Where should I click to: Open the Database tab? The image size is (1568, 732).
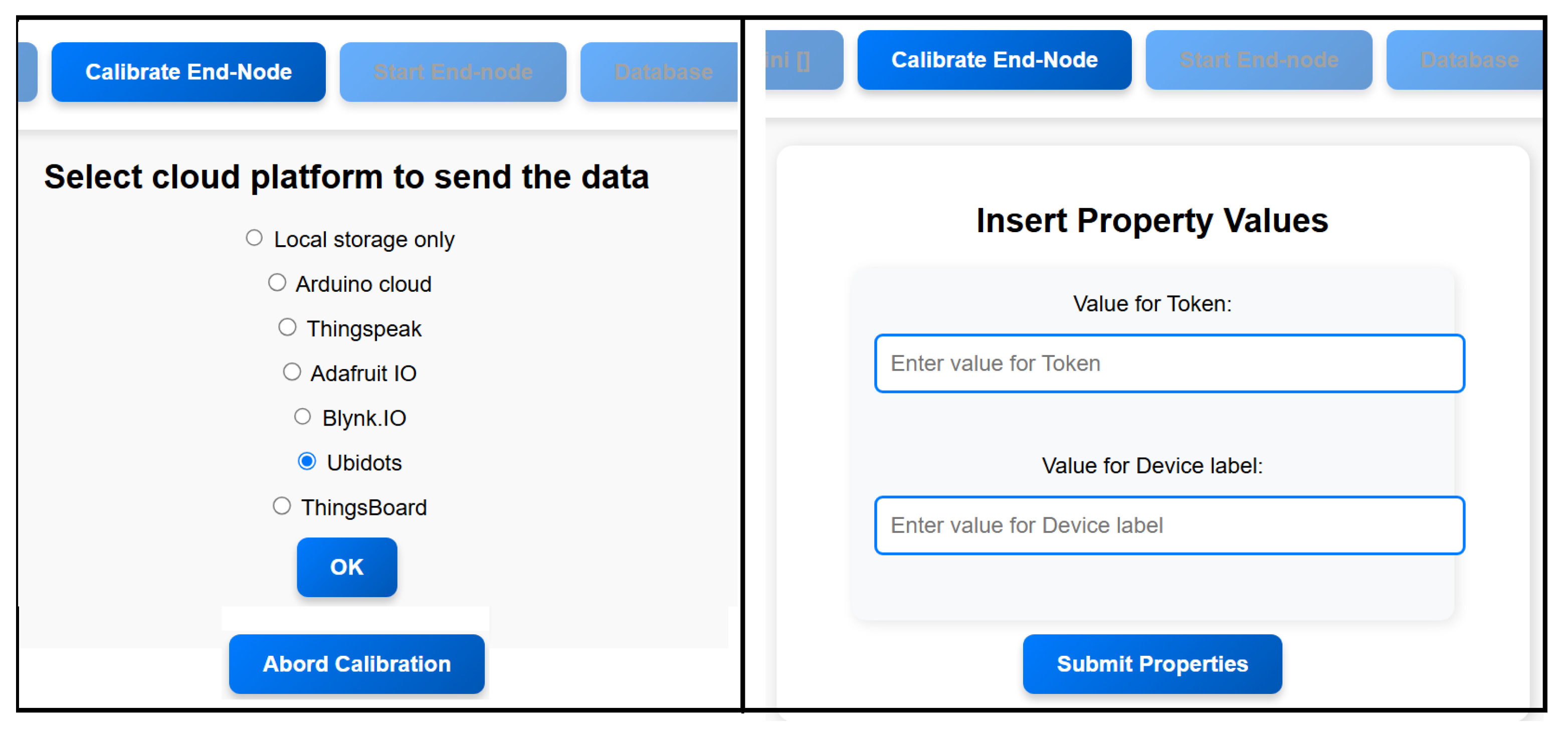pos(664,71)
